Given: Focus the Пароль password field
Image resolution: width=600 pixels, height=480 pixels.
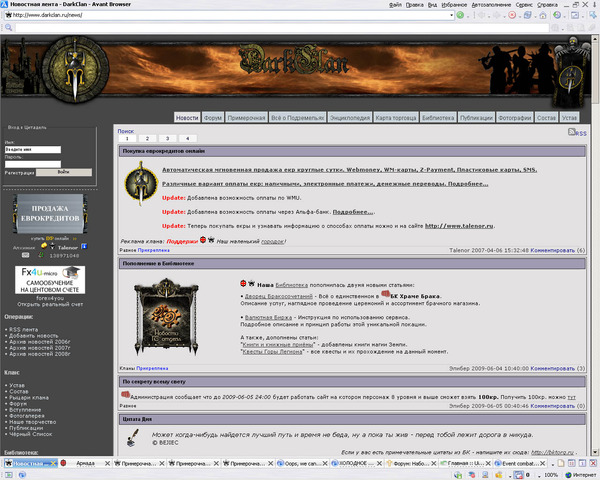Looking at the screenshot, I should [33, 164].
